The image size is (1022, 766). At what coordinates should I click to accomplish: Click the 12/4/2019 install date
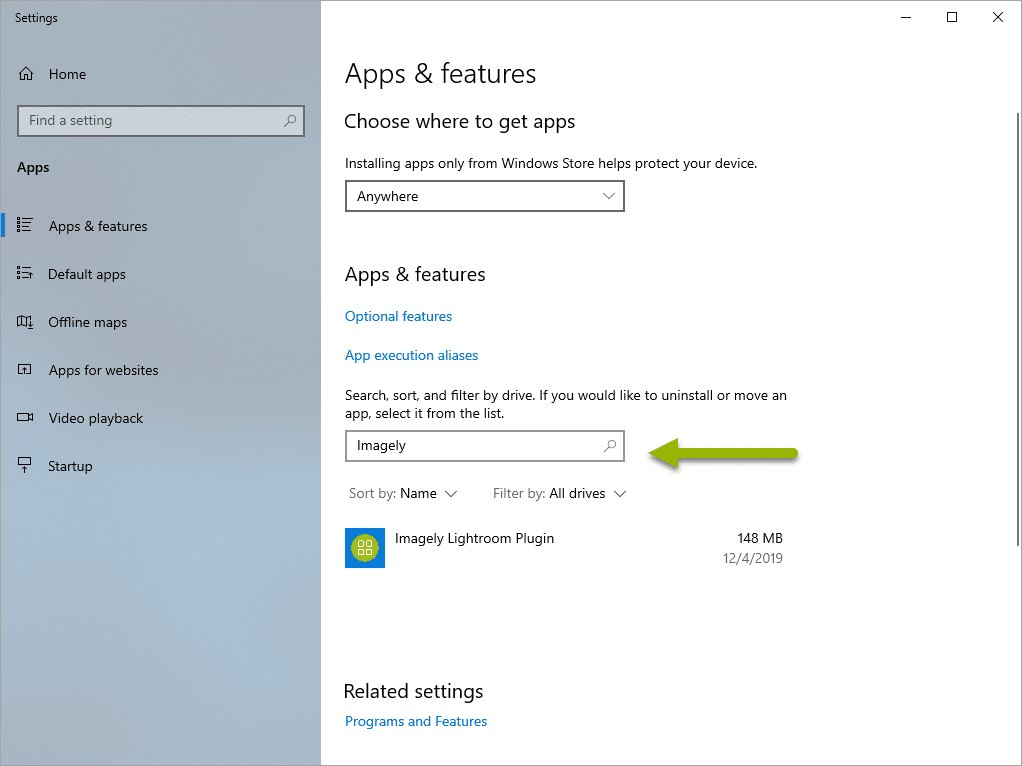click(753, 558)
